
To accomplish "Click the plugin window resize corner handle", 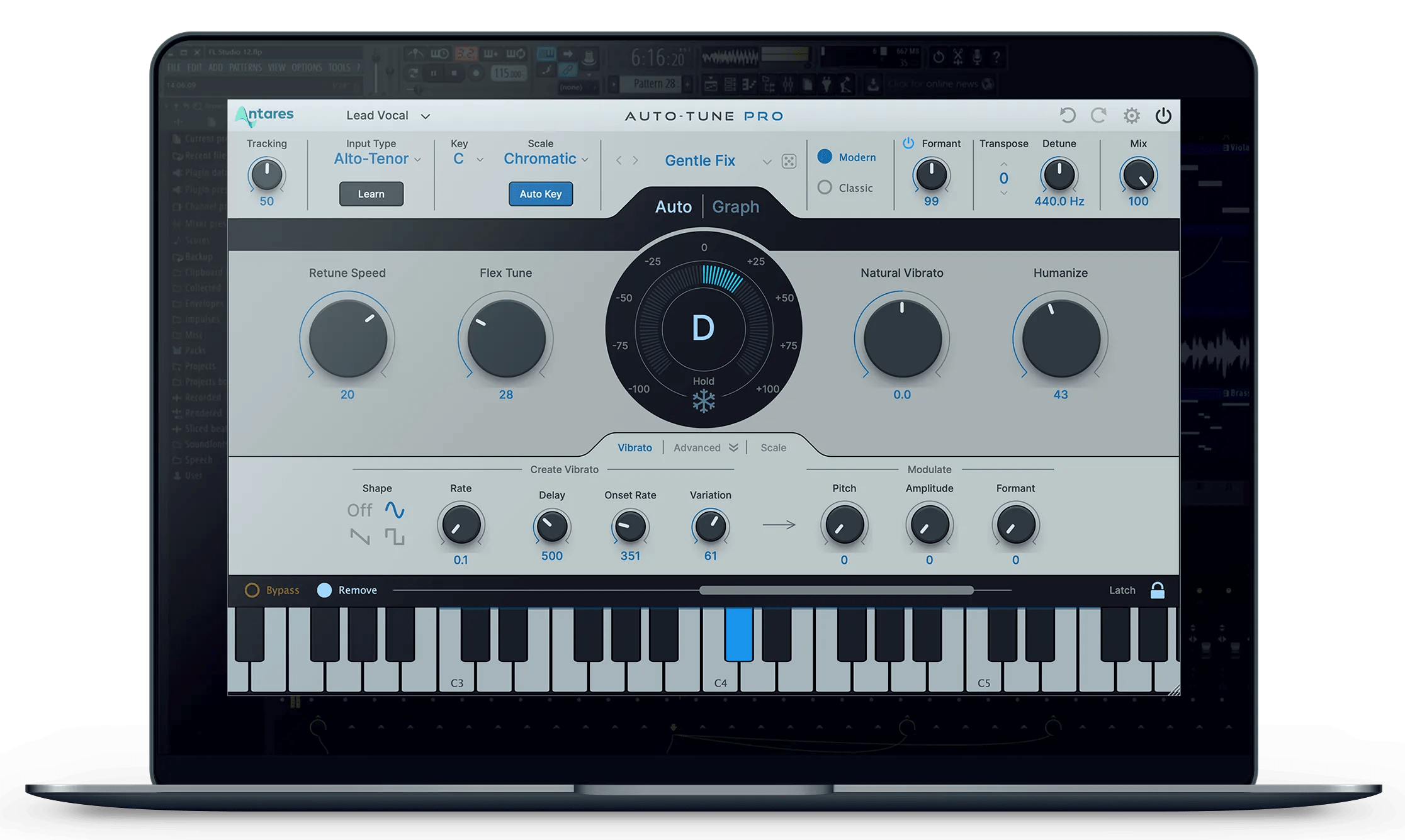I will [1174, 690].
